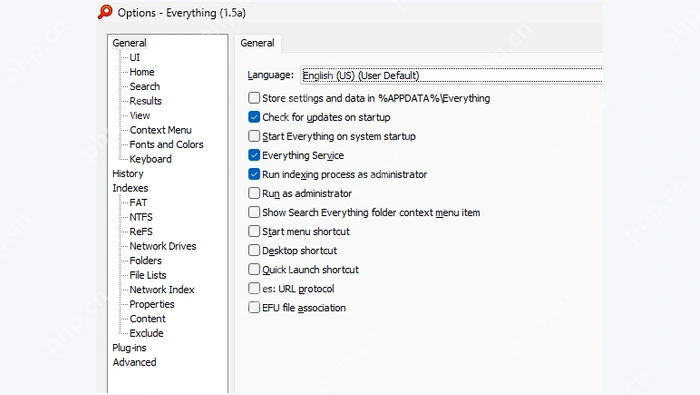This screenshot has height=395, width=700.
Task: Select the NTFS tree item
Action: coord(141,217)
